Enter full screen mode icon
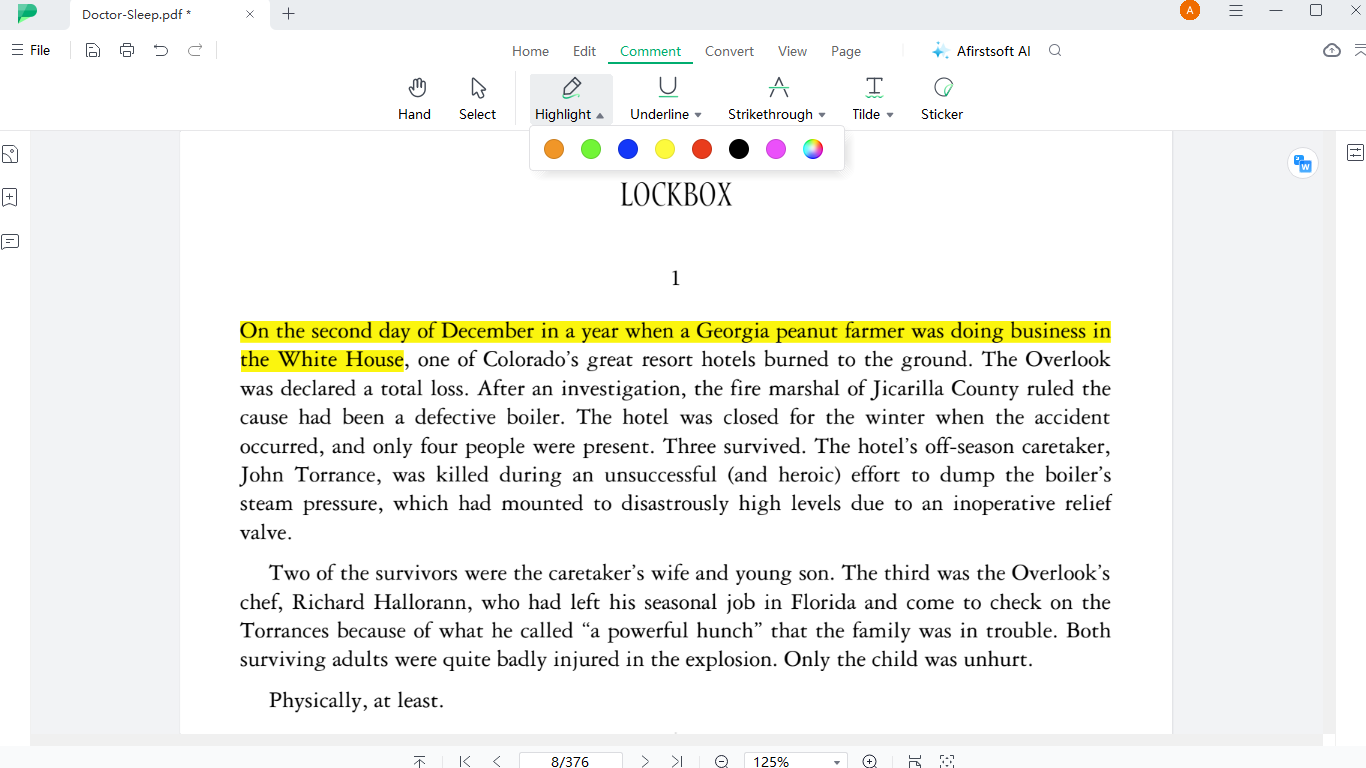 pyautogui.click(x=947, y=762)
